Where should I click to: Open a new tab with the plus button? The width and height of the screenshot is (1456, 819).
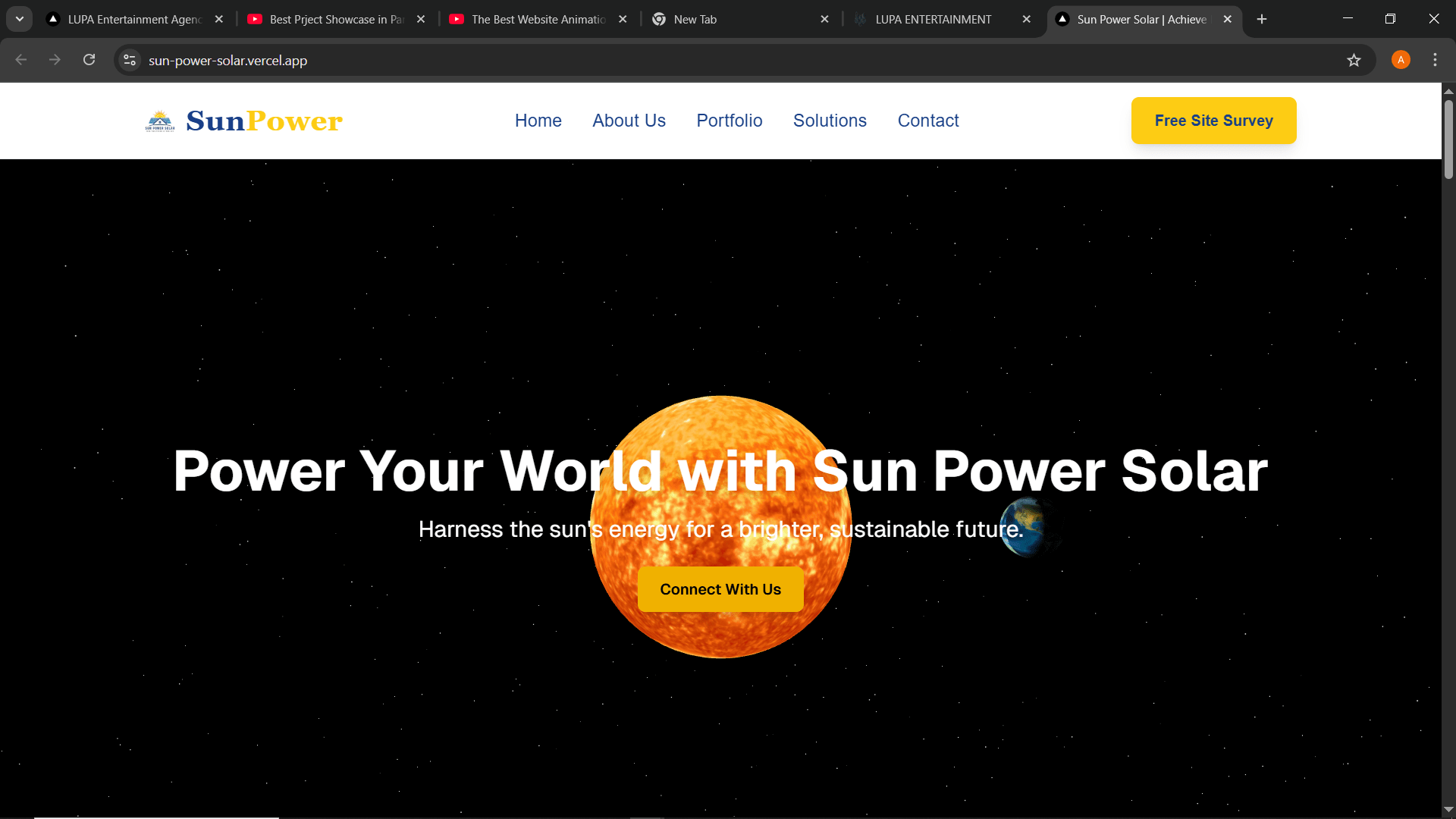(1261, 19)
